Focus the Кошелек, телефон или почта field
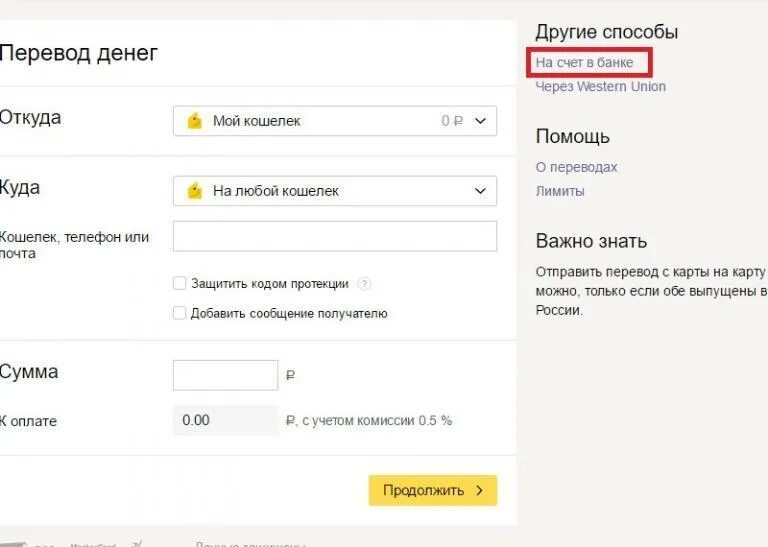Viewport: 768px width, 547px height. point(335,236)
